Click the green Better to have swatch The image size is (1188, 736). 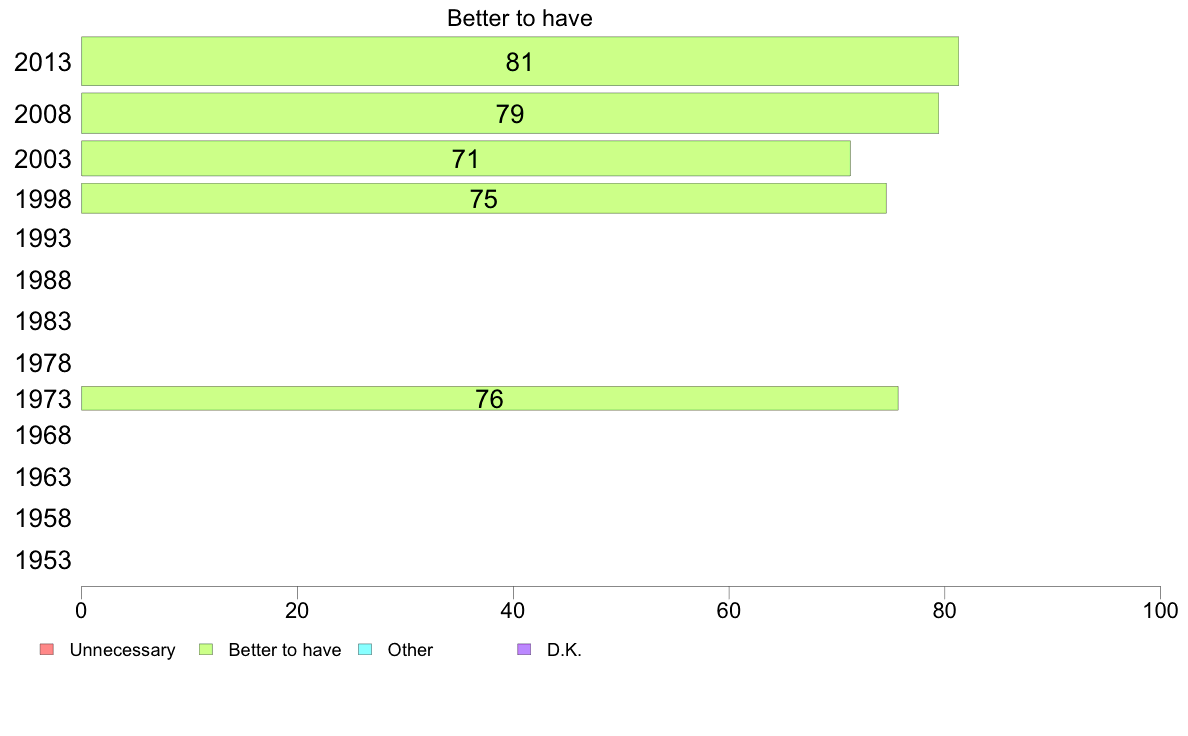pyautogui.click(x=206, y=650)
